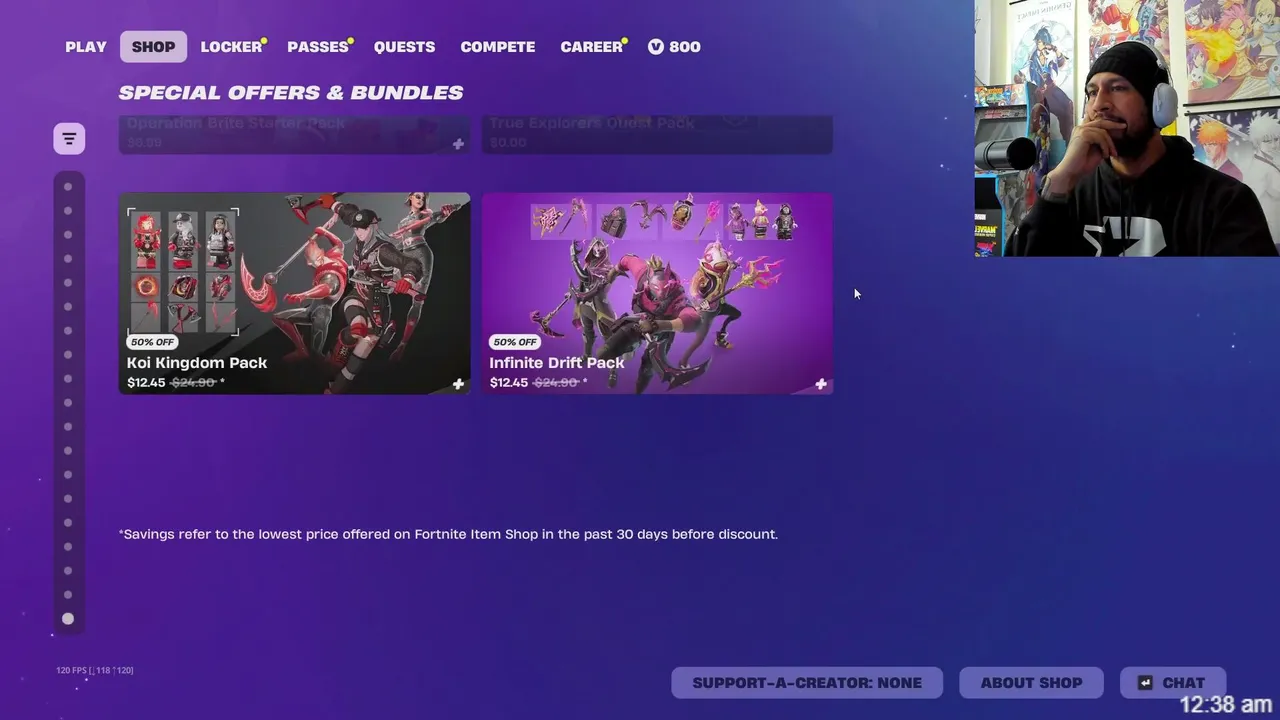The width and height of the screenshot is (1280, 720).
Task: Click the section navigation dot sidebar
Action: pos(68,403)
